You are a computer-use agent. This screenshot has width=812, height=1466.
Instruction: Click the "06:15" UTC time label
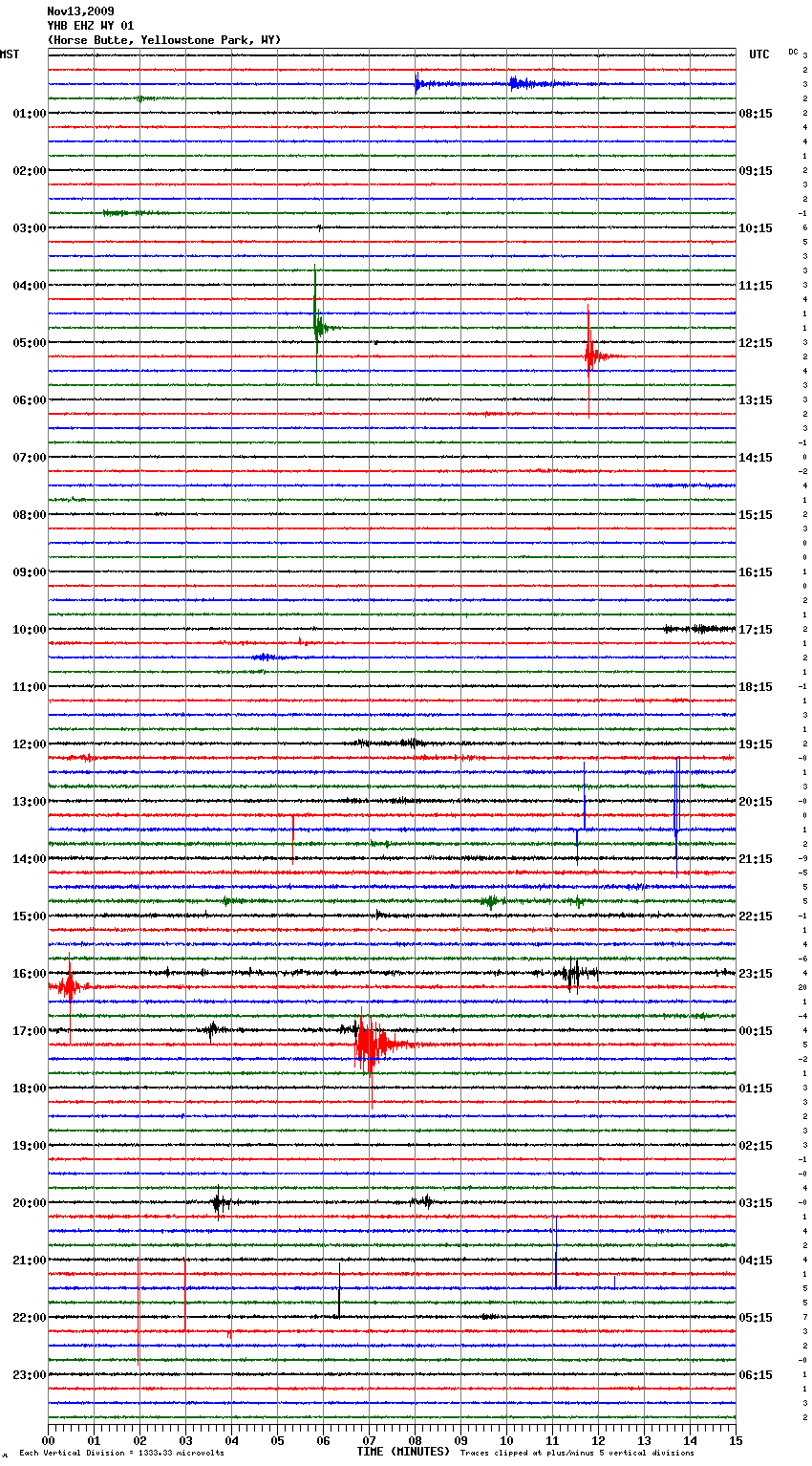[x=756, y=1375]
